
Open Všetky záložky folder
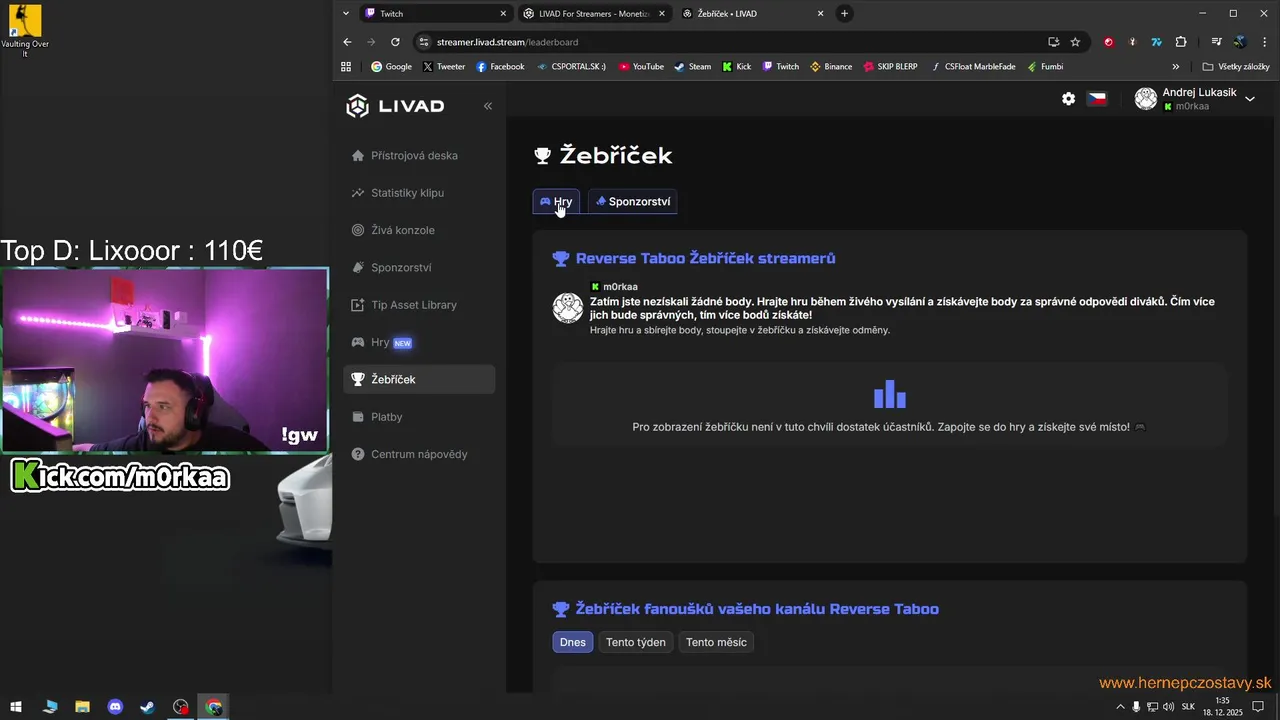pyautogui.click(x=1236, y=67)
